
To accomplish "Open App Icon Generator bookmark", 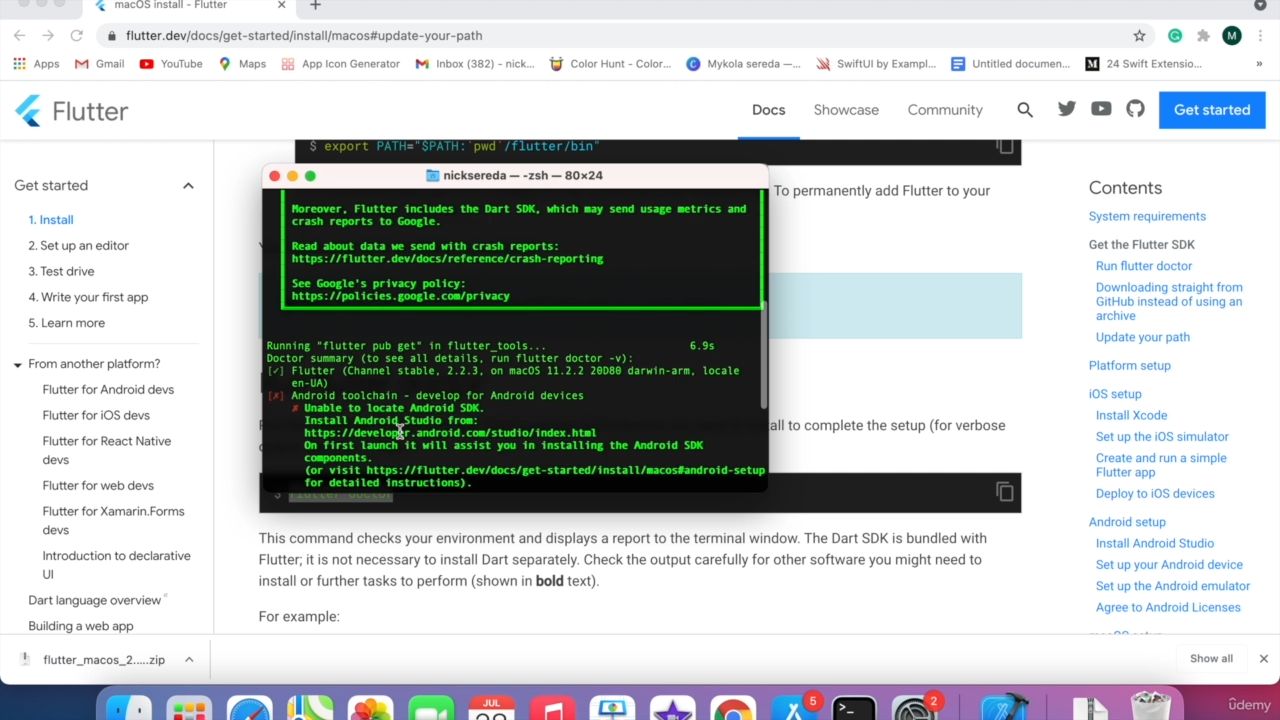I will [x=341, y=64].
